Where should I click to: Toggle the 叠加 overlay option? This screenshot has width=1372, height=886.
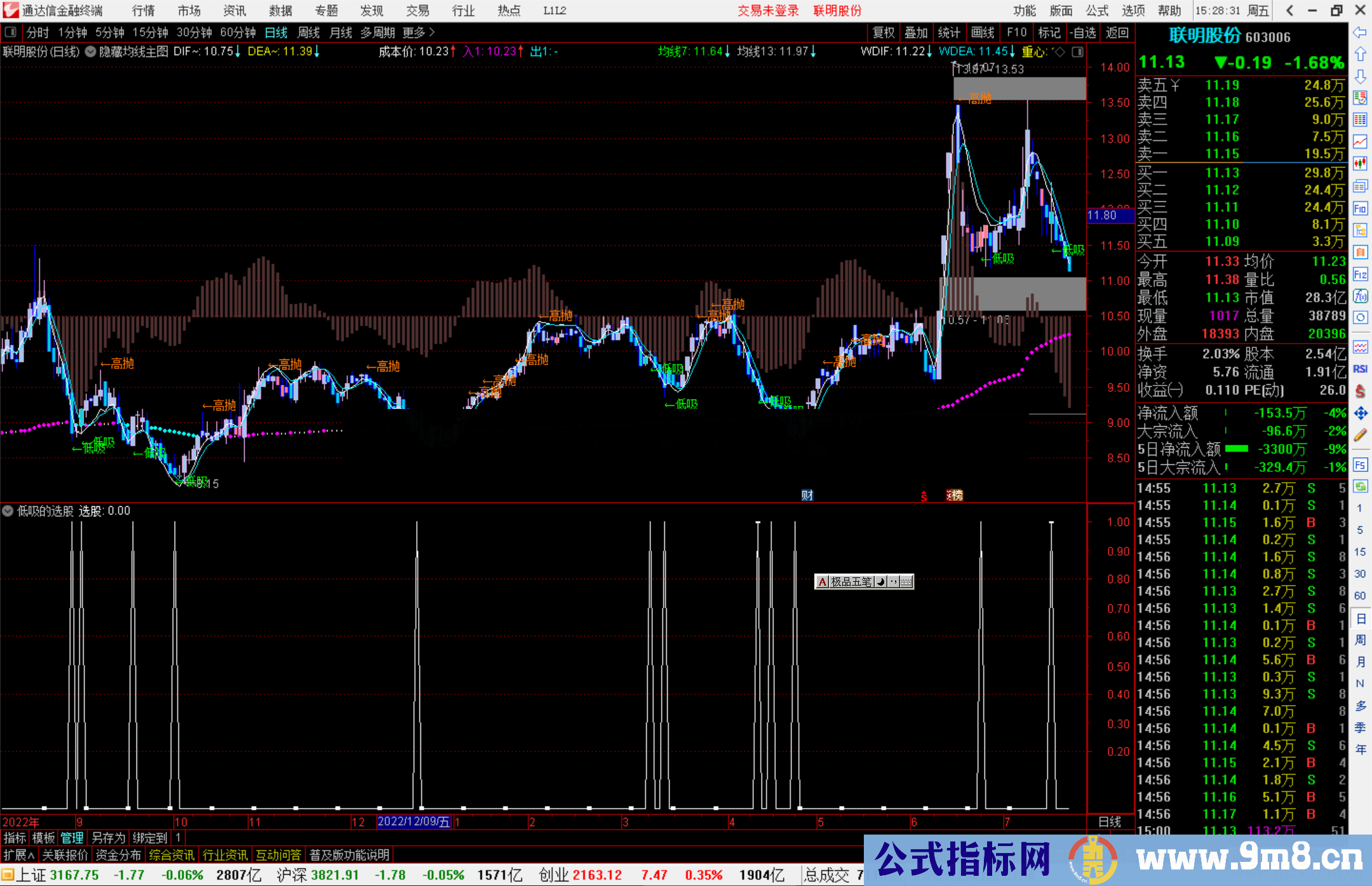coord(916,32)
